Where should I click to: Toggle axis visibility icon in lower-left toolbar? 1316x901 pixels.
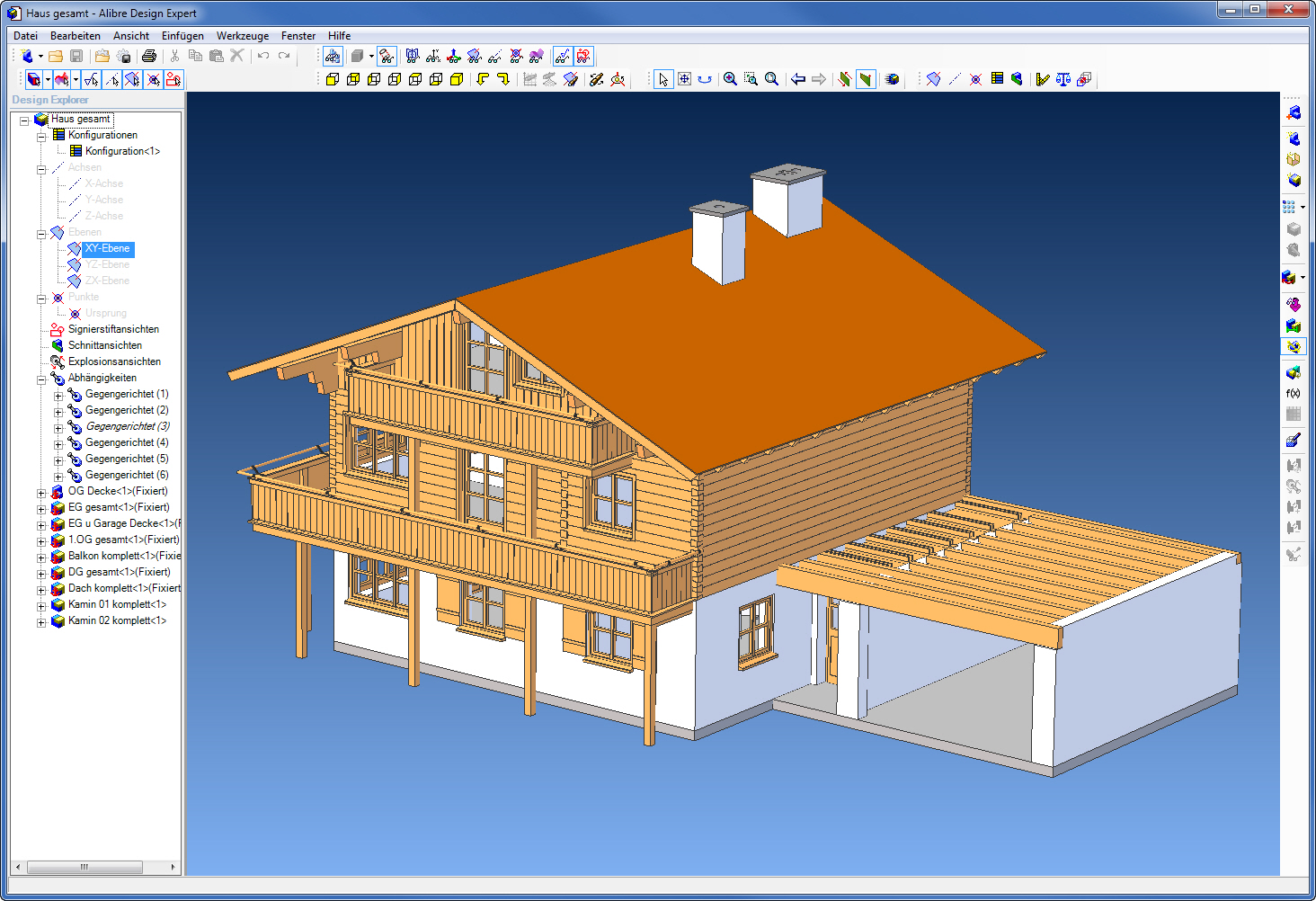112,79
